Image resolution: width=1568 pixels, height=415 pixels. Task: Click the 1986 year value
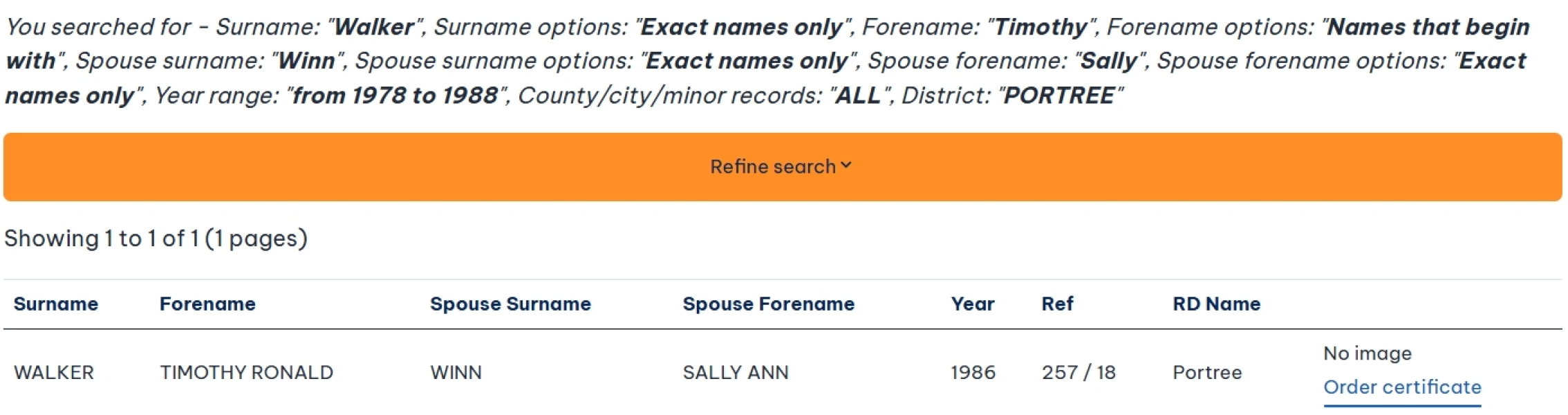(973, 373)
